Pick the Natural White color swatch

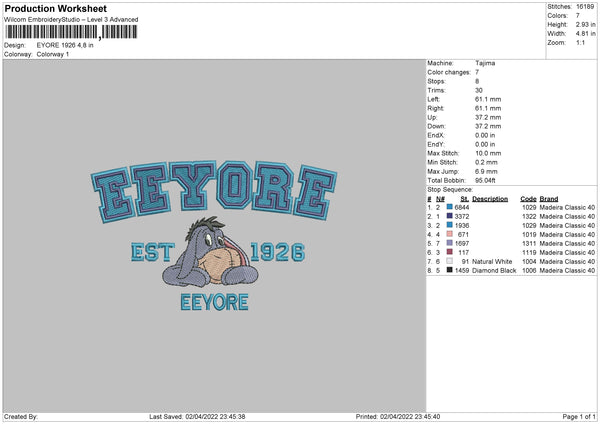(x=450, y=261)
